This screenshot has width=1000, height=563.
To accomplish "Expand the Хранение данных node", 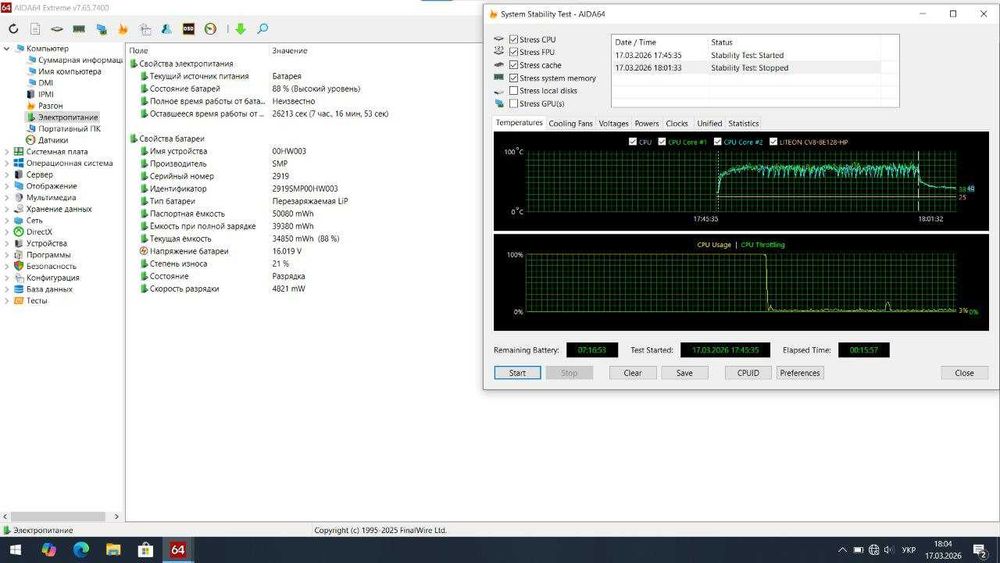I will click(6, 209).
